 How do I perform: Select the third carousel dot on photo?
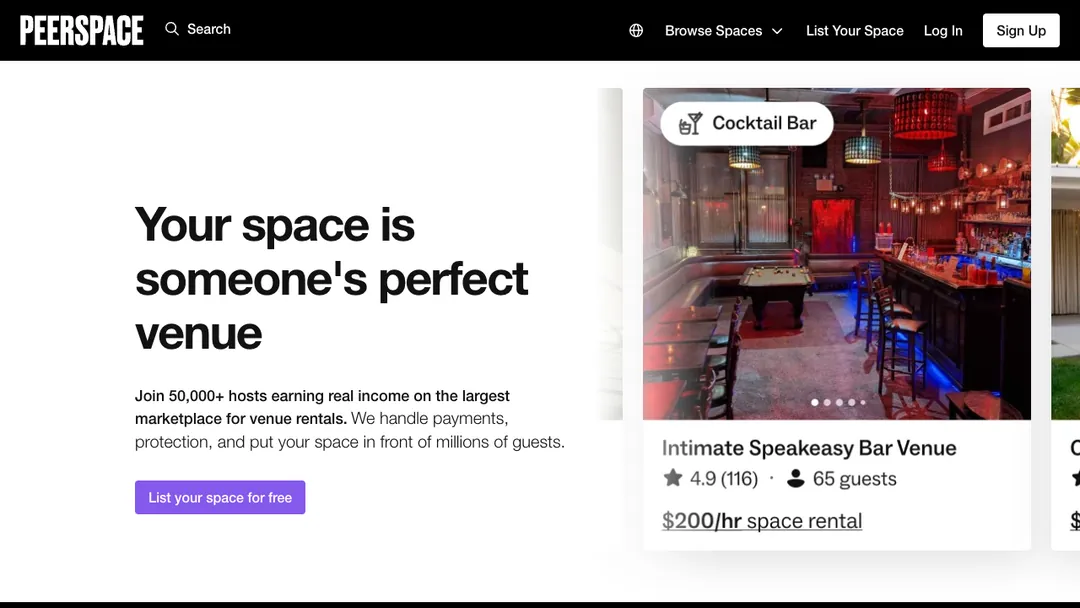[839, 402]
